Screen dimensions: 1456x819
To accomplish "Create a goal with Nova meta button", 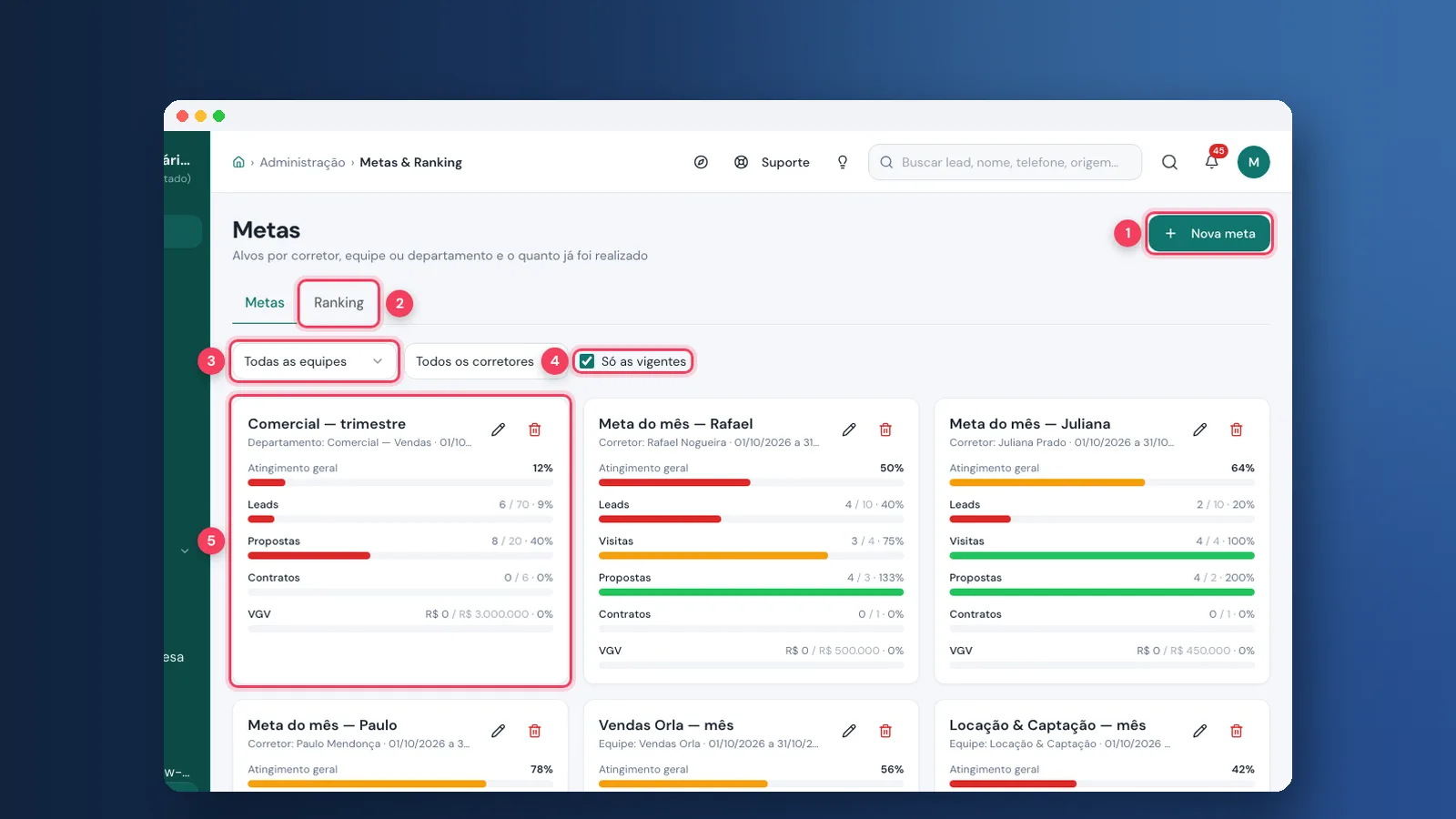I will coord(1208,234).
